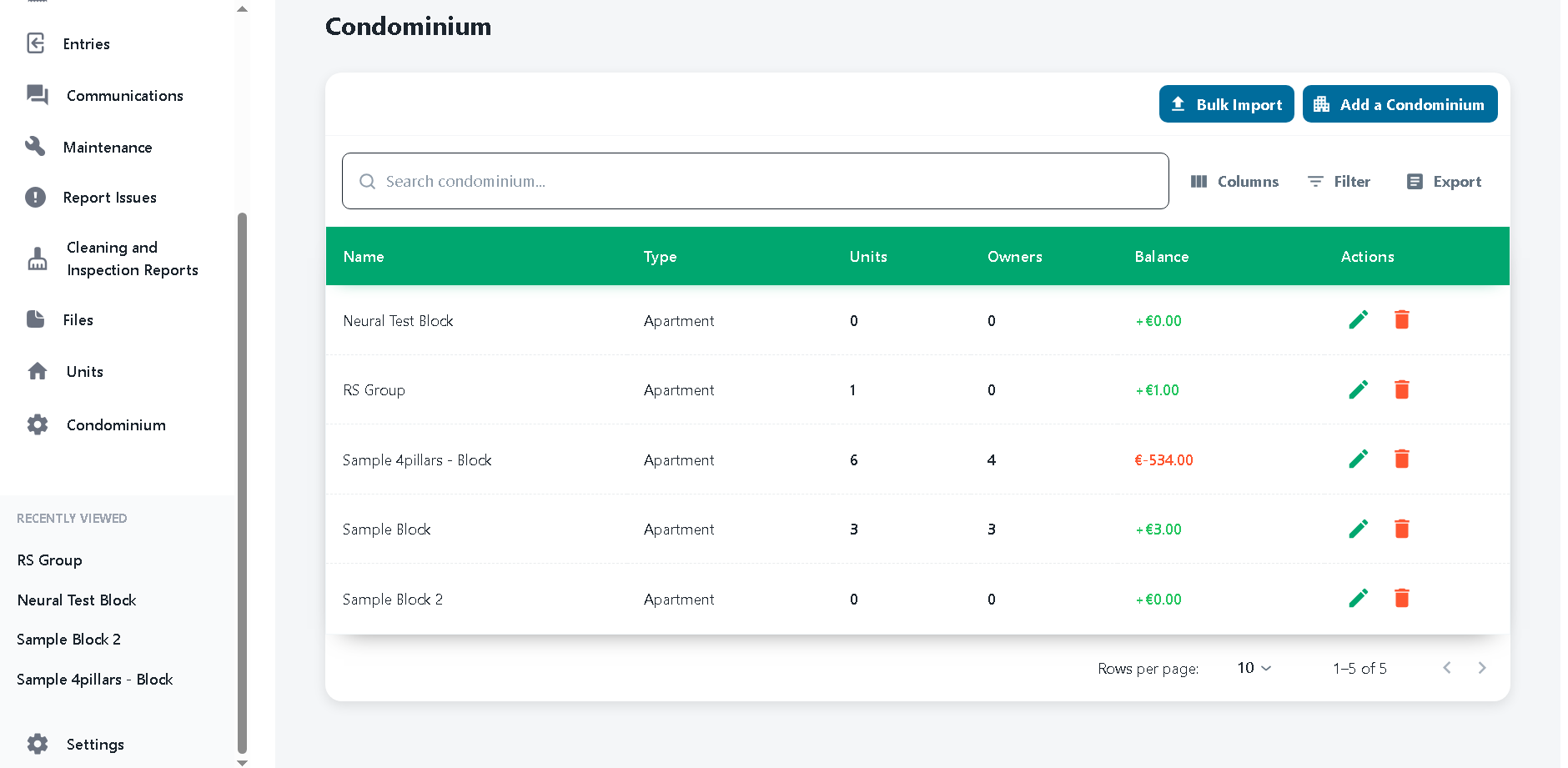This screenshot has height=768, width=1568.
Task: Click the Export icon
Action: [1415, 181]
